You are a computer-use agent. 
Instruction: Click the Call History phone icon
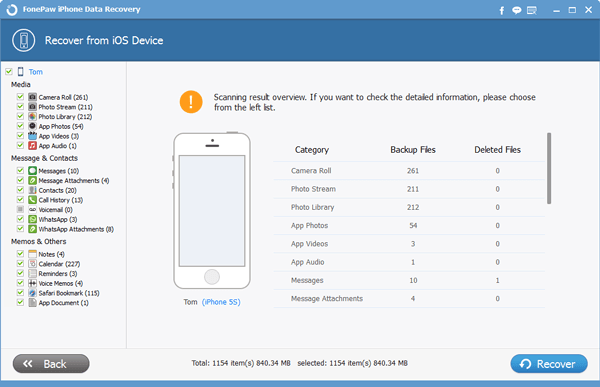click(x=33, y=200)
